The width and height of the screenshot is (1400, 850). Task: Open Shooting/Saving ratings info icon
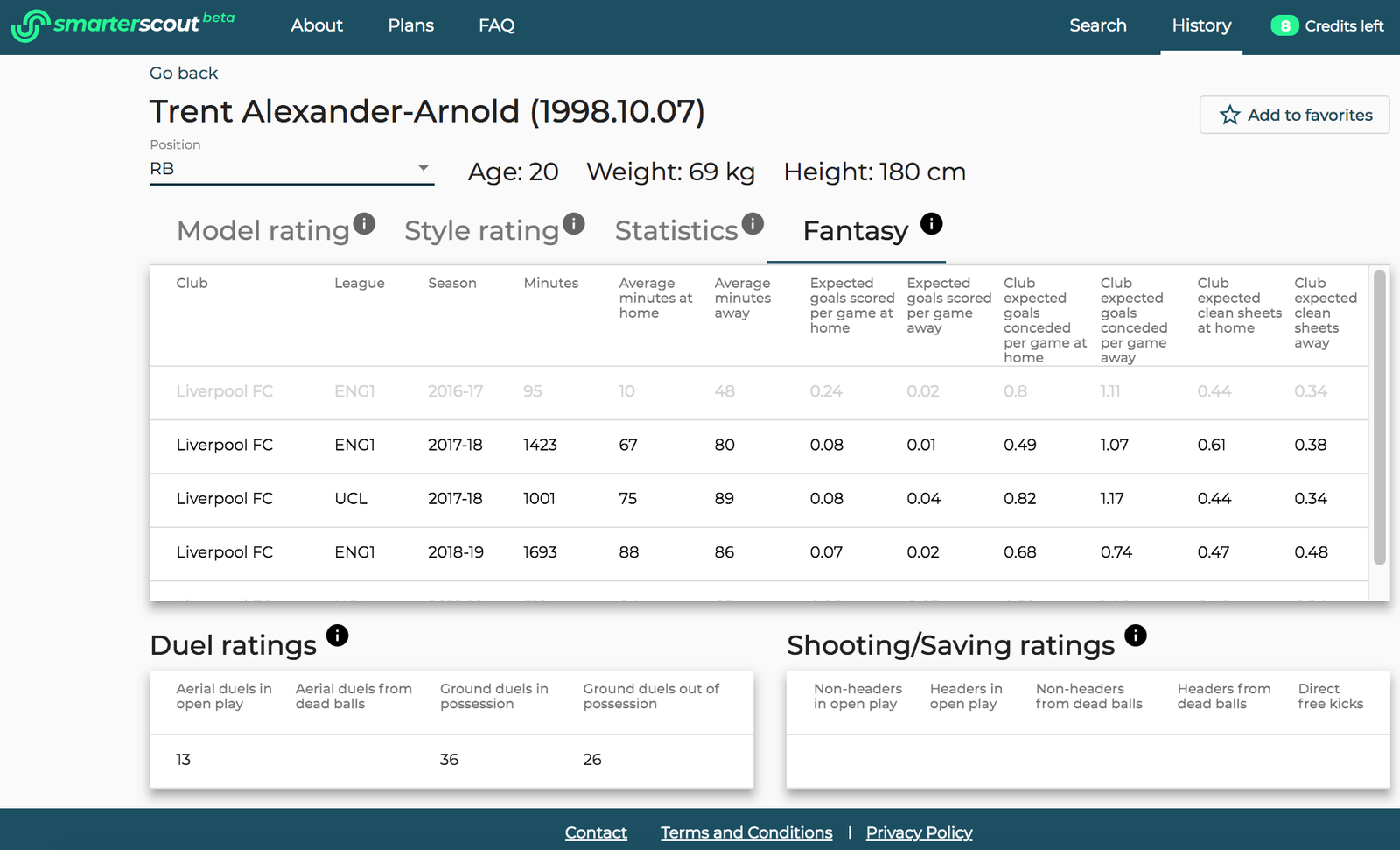pyautogui.click(x=1136, y=636)
